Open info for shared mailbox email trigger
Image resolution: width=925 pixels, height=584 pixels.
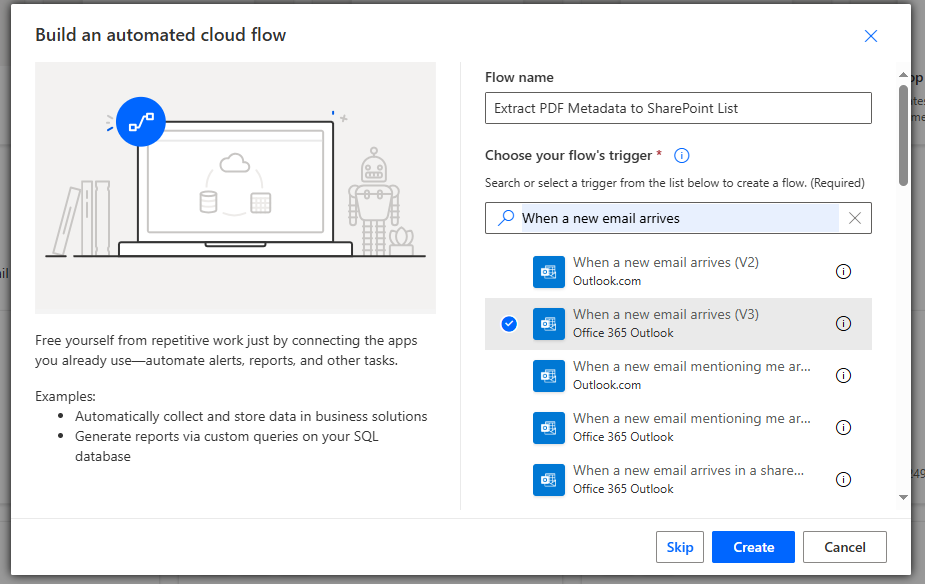point(843,480)
